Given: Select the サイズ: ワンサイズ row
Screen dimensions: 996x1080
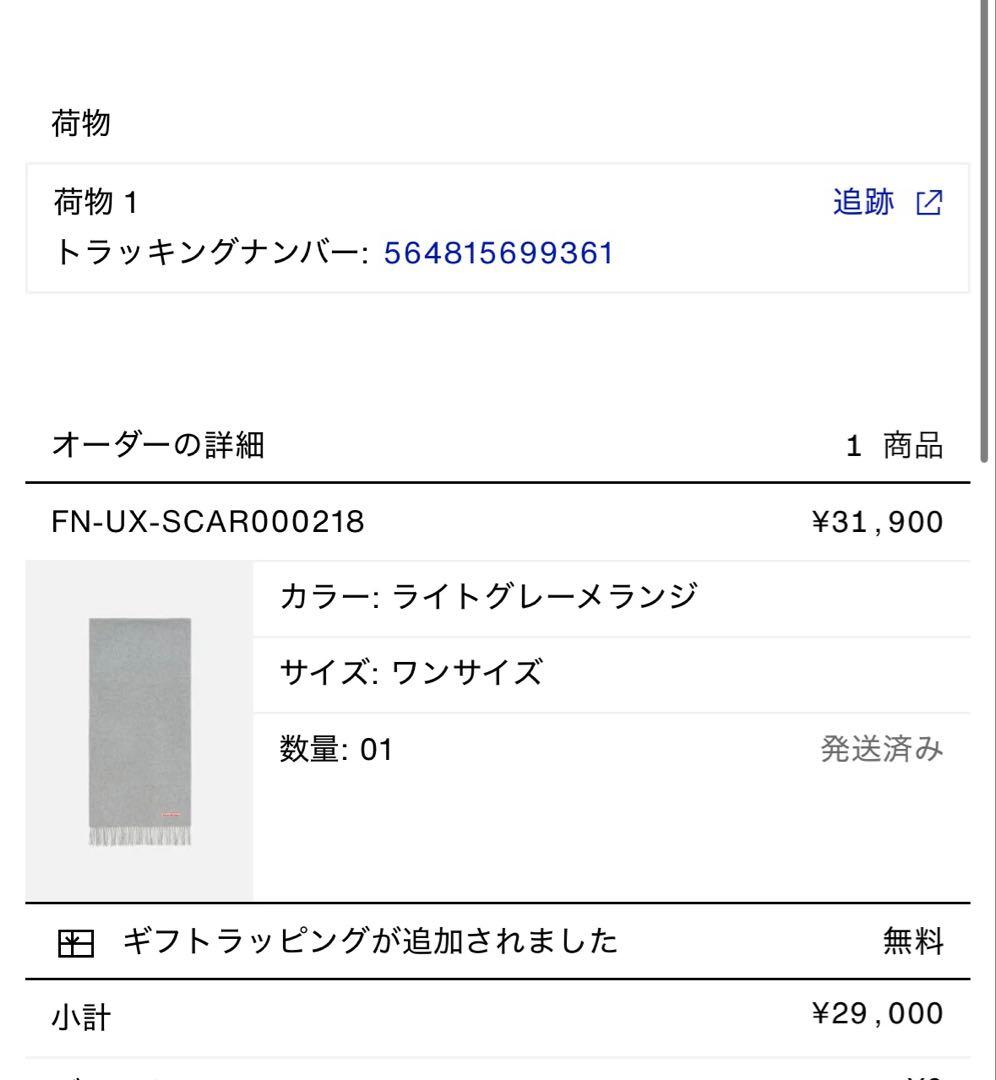Looking at the screenshot, I should pyautogui.click(x=412, y=670).
